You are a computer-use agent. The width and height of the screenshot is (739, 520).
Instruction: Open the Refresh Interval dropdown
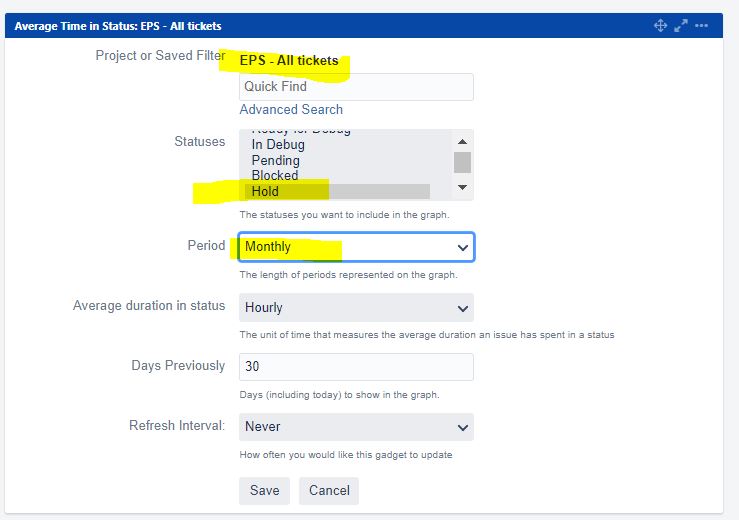(x=356, y=427)
